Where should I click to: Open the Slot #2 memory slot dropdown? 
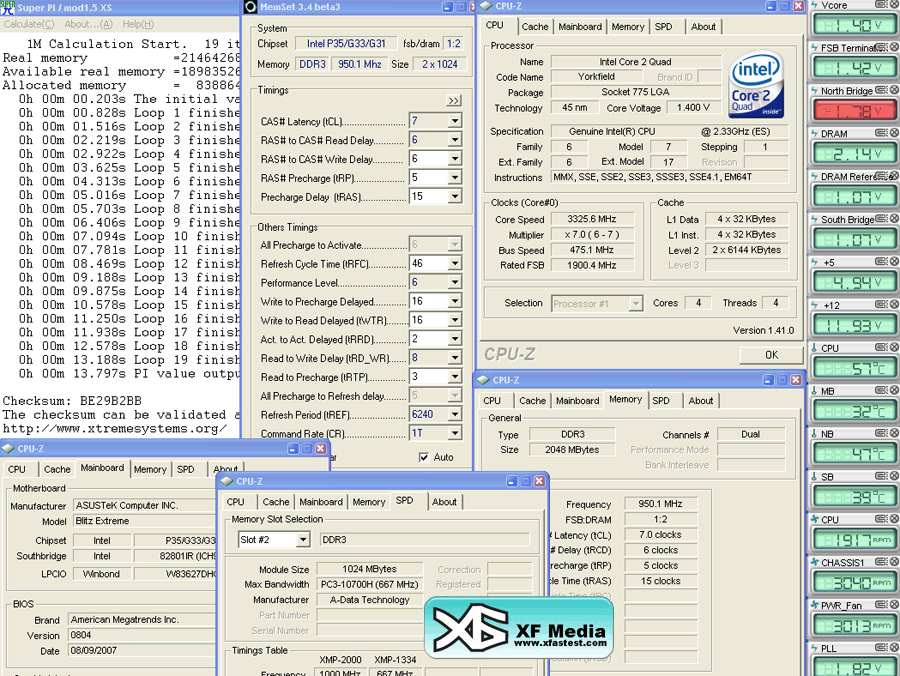click(303, 539)
